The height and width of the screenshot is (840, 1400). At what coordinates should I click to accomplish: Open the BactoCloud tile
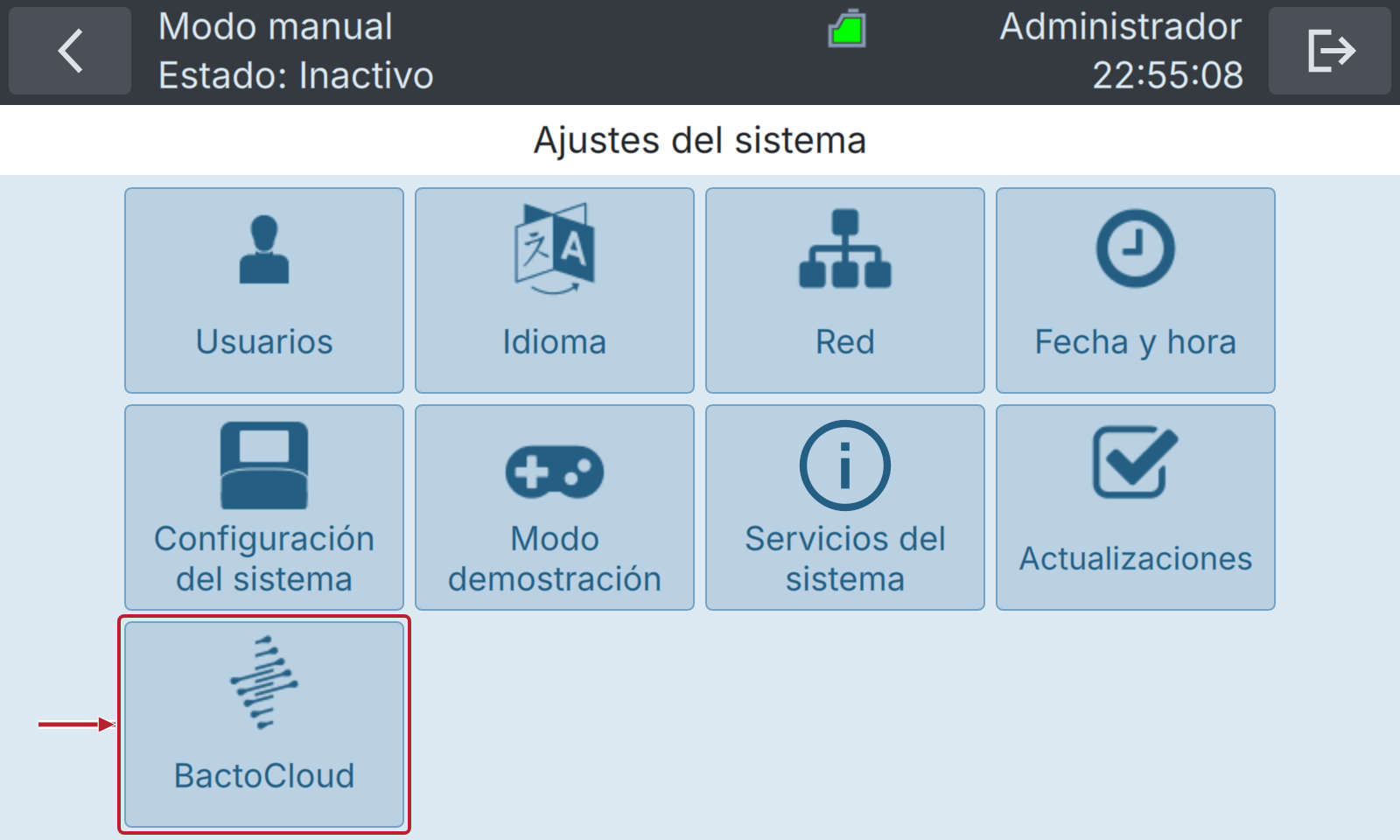pos(264,724)
